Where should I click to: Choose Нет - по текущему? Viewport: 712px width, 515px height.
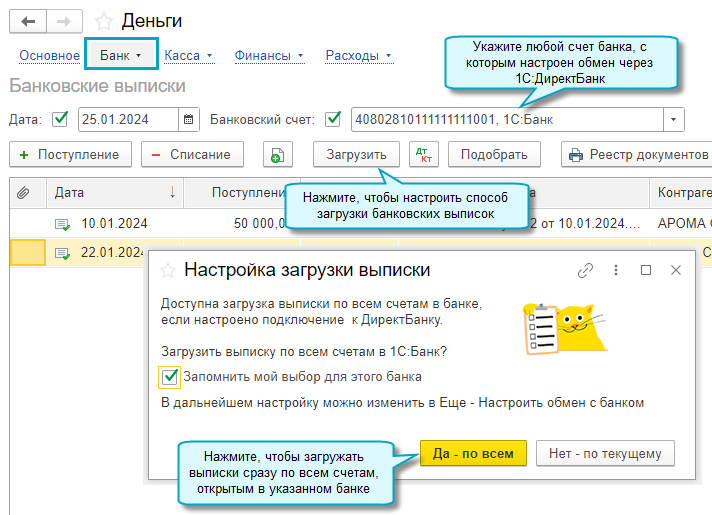(605, 453)
